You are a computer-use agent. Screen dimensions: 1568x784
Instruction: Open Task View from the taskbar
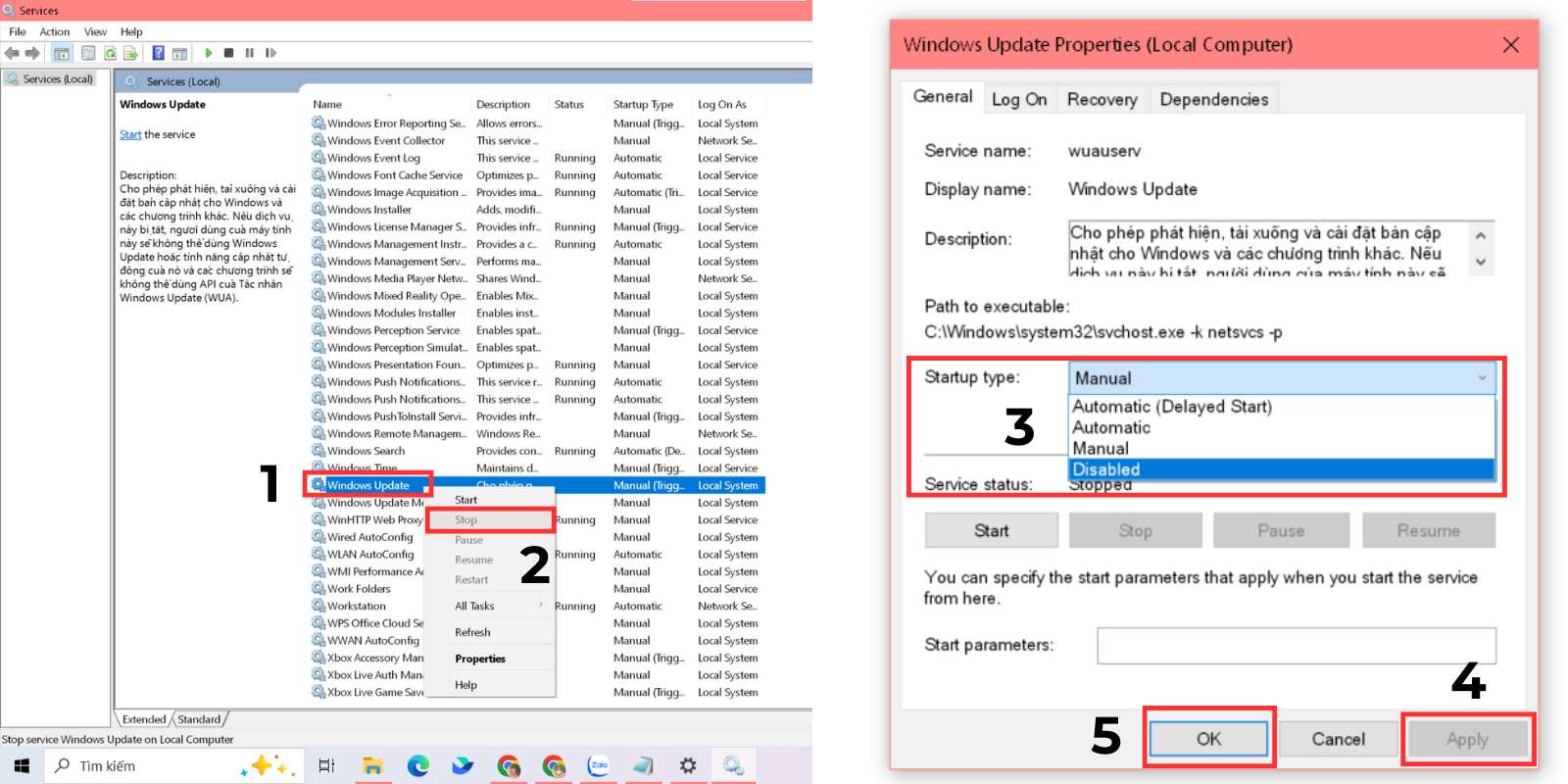pyautogui.click(x=326, y=765)
